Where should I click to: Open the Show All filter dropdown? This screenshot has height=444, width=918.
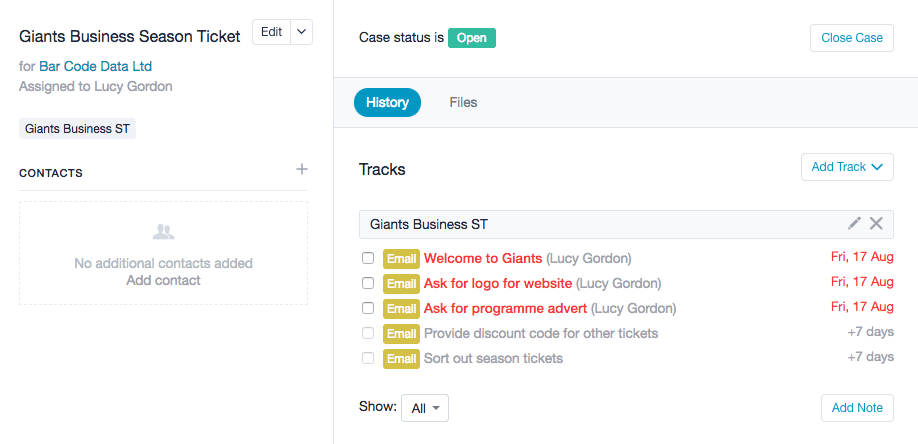[424, 408]
